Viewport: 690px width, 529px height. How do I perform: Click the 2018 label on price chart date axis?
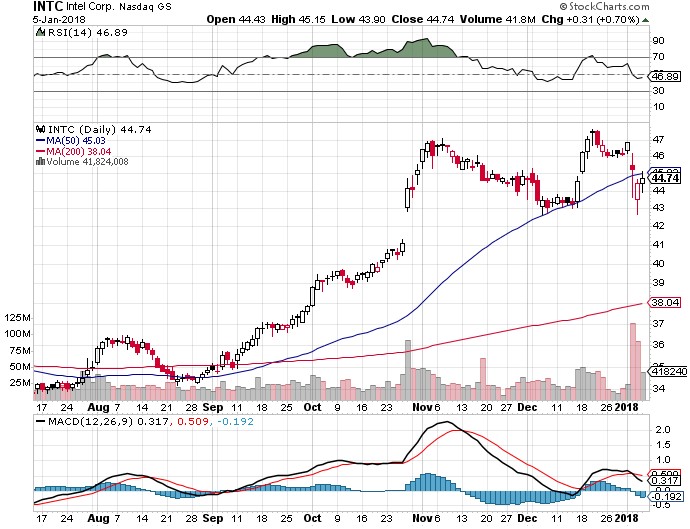click(x=627, y=407)
